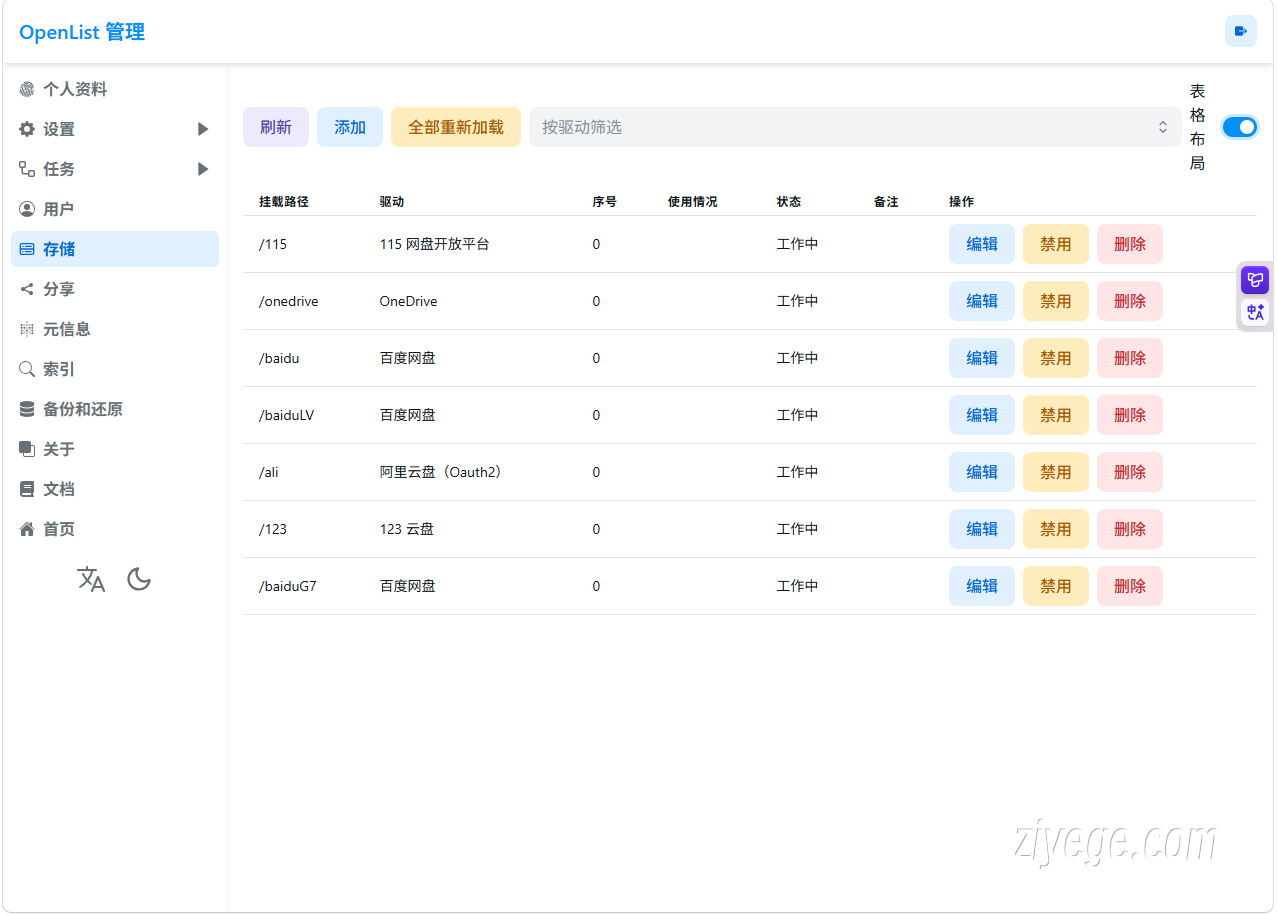Edit the /onedrive storage entry

tap(981, 300)
